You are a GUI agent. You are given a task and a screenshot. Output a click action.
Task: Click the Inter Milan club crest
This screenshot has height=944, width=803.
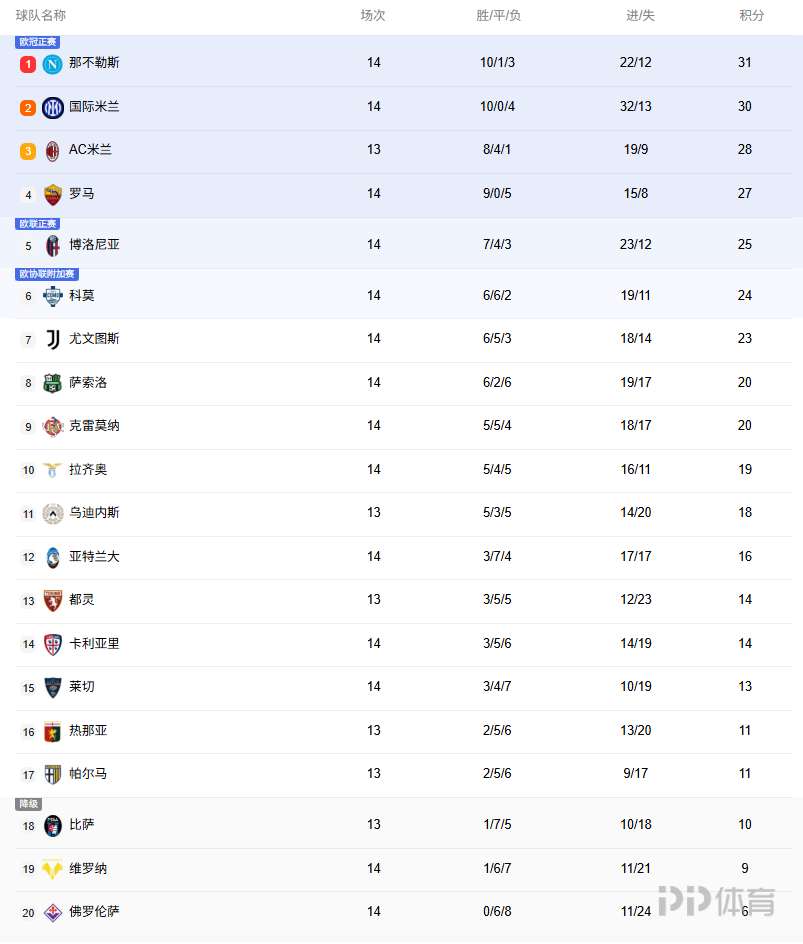[53, 107]
